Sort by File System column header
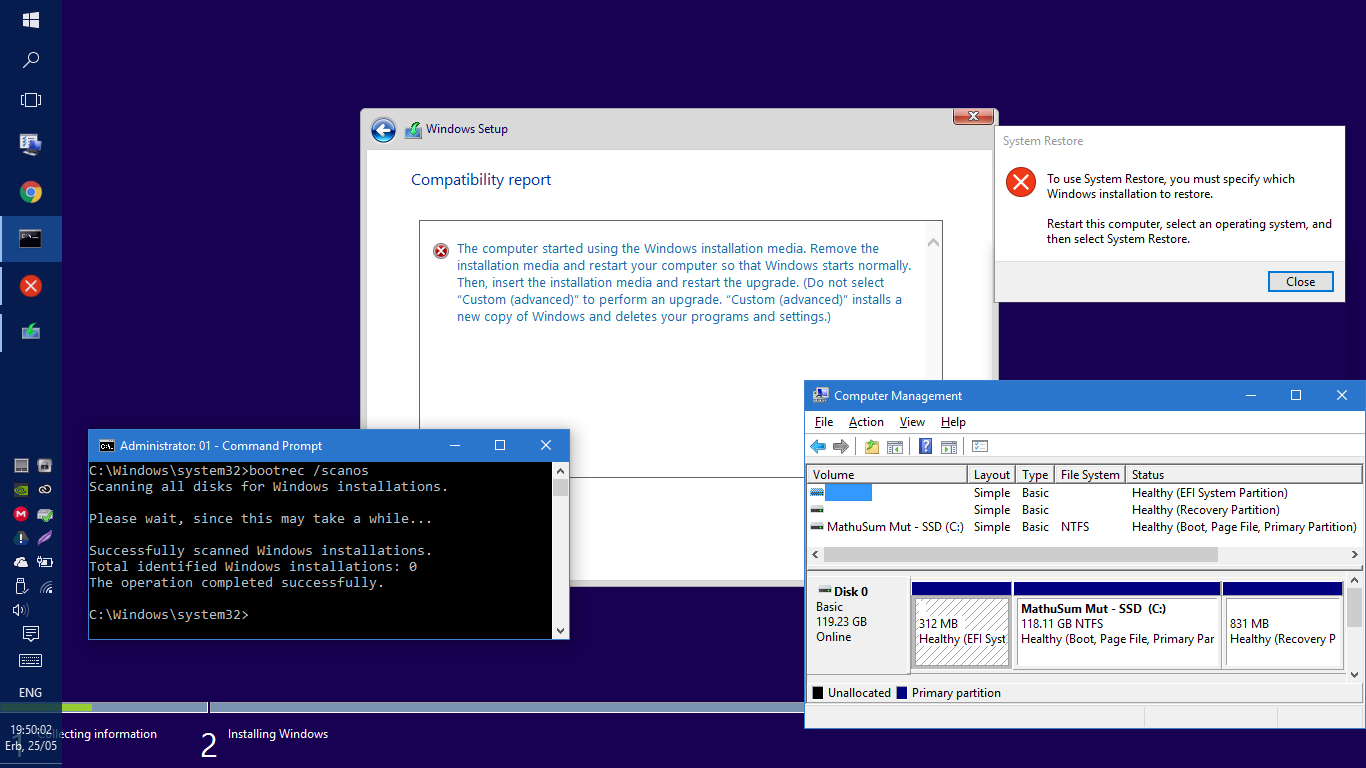The height and width of the screenshot is (768, 1366). 1090,474
